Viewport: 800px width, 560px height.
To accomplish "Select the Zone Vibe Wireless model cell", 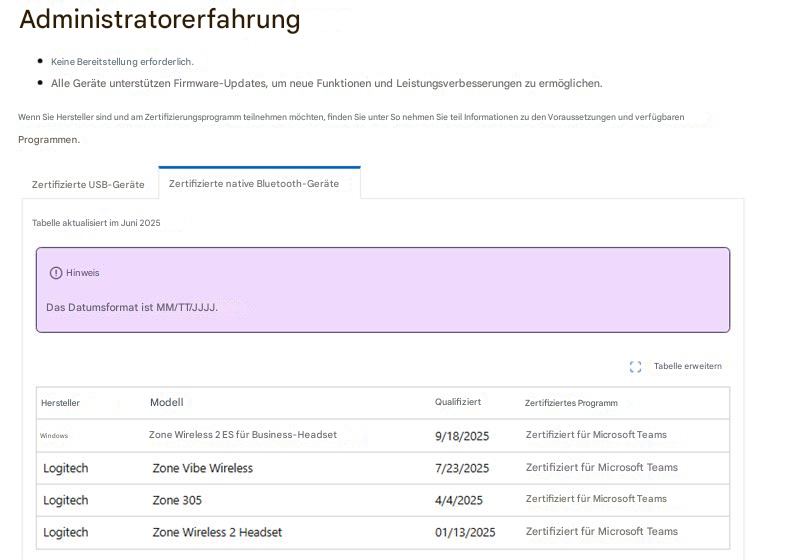I will coord(203,468).
